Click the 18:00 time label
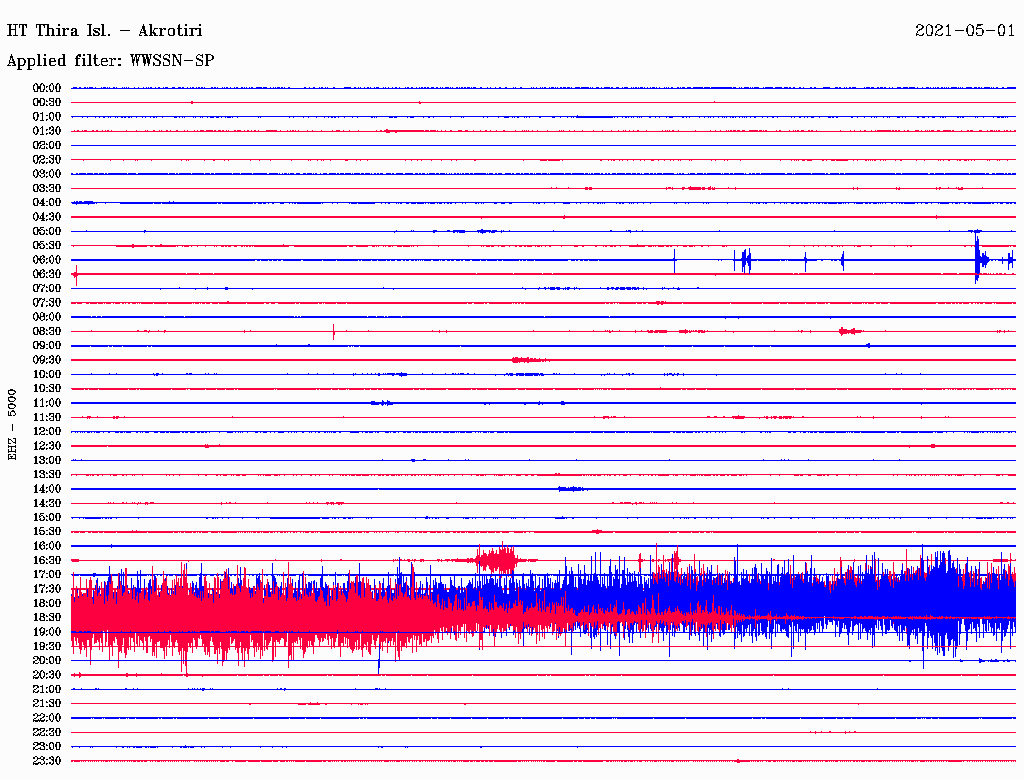Screen dimensions: 1024x780 pyautogui.click(x=47, y=603)
